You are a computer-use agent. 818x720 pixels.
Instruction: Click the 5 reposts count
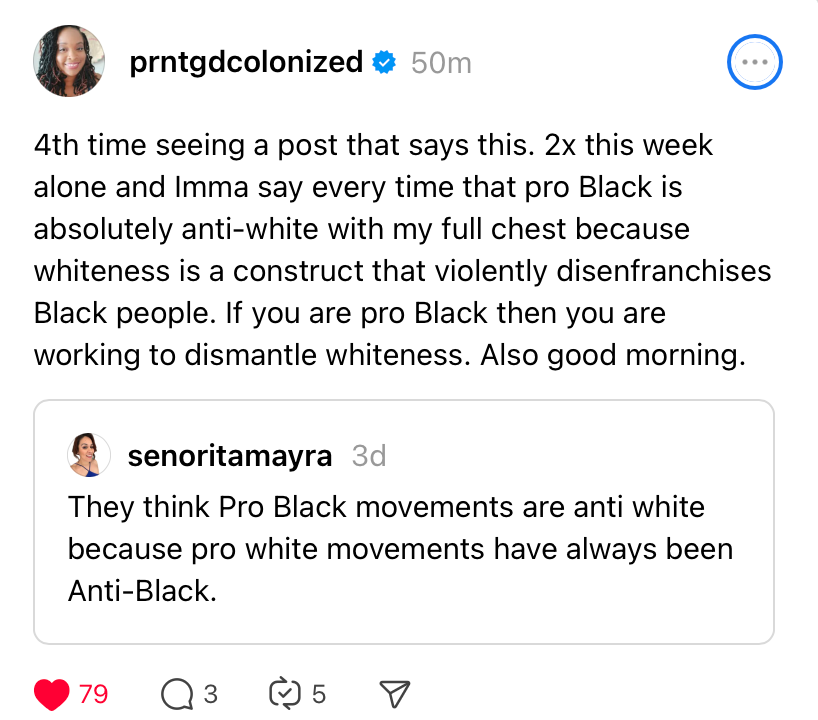(x=319, y=694)
